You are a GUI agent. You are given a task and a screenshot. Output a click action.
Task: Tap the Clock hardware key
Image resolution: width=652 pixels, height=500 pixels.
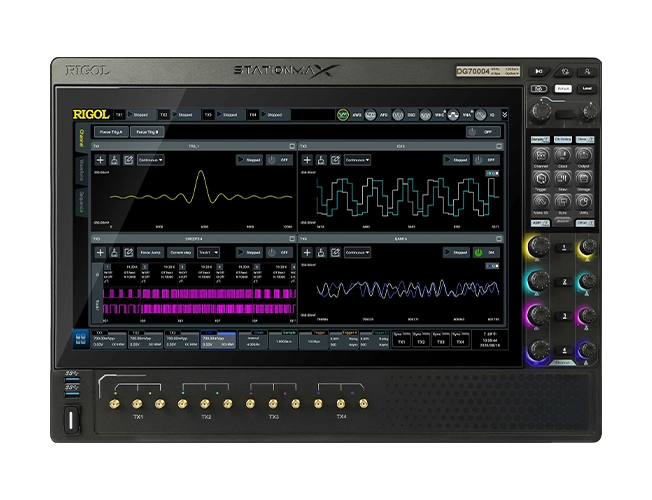(562, 156)
